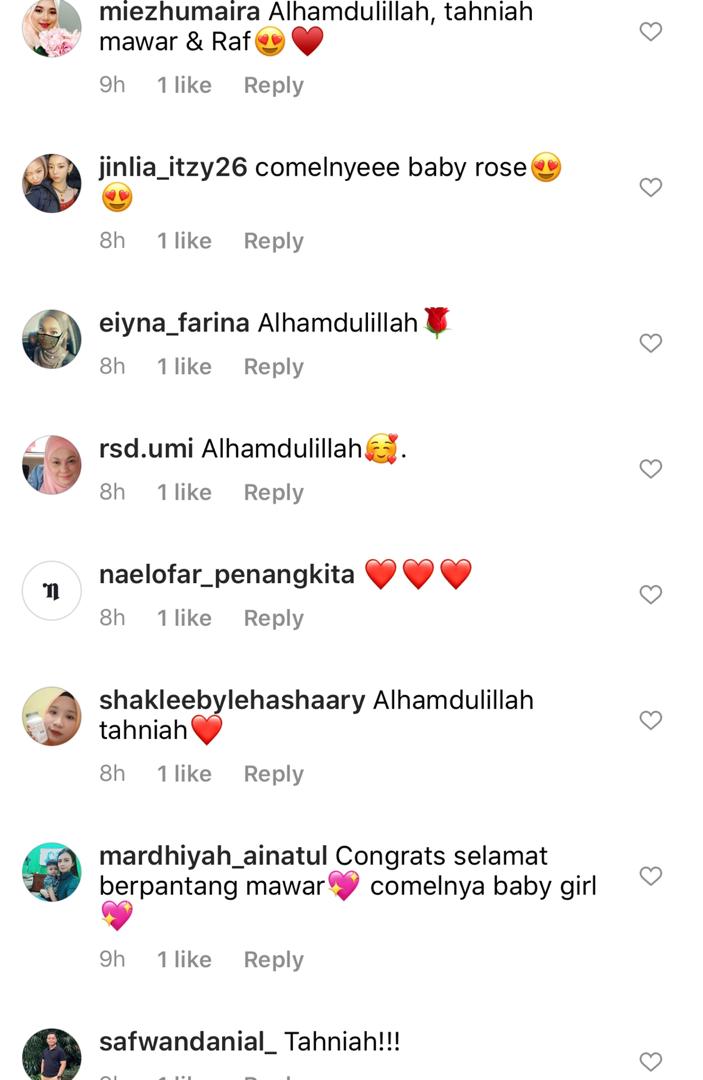703x1080 pixels.
Task: Open naelofar_penangkita's logo avatar
Action: [52, 591]
